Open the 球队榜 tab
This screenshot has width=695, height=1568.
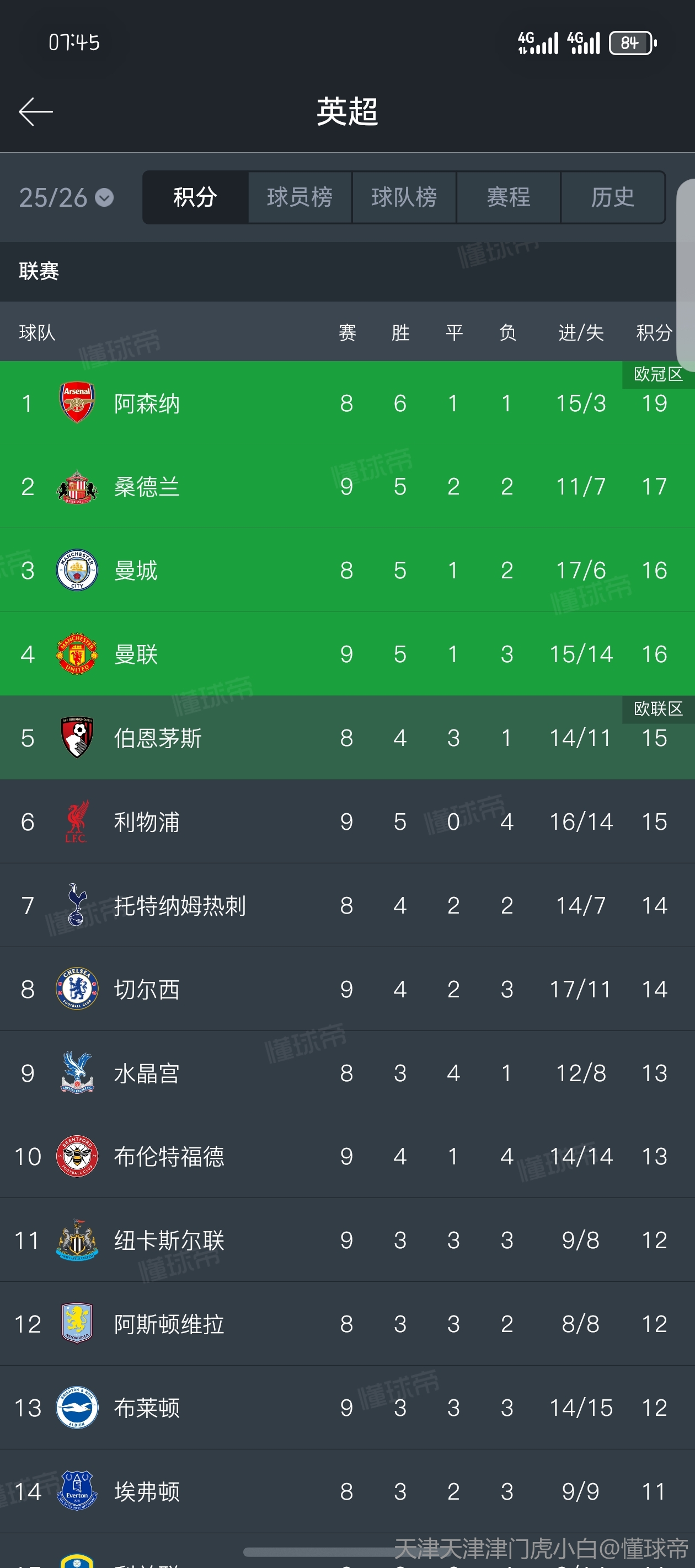click(404, 197)
